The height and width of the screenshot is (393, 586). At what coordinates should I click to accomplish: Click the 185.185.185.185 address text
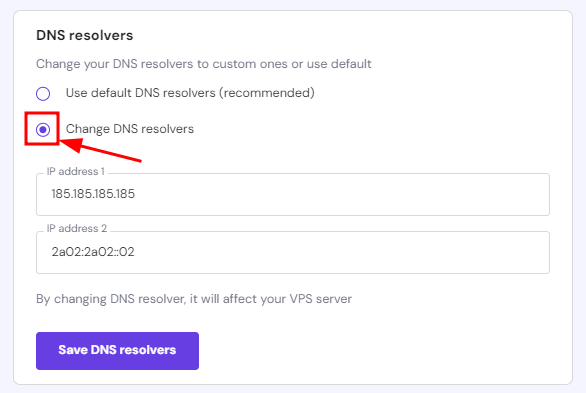tap(93, 194)
